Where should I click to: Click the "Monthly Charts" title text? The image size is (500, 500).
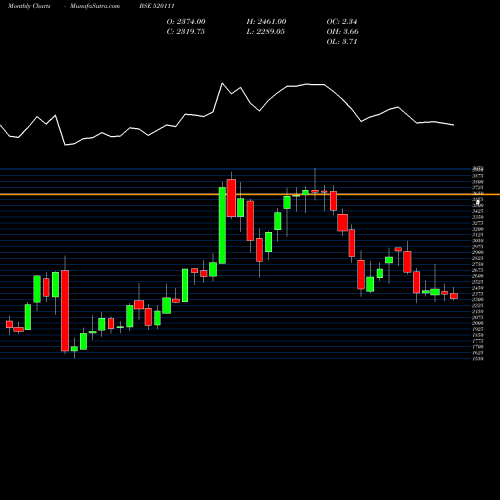(x=29, y=6)
